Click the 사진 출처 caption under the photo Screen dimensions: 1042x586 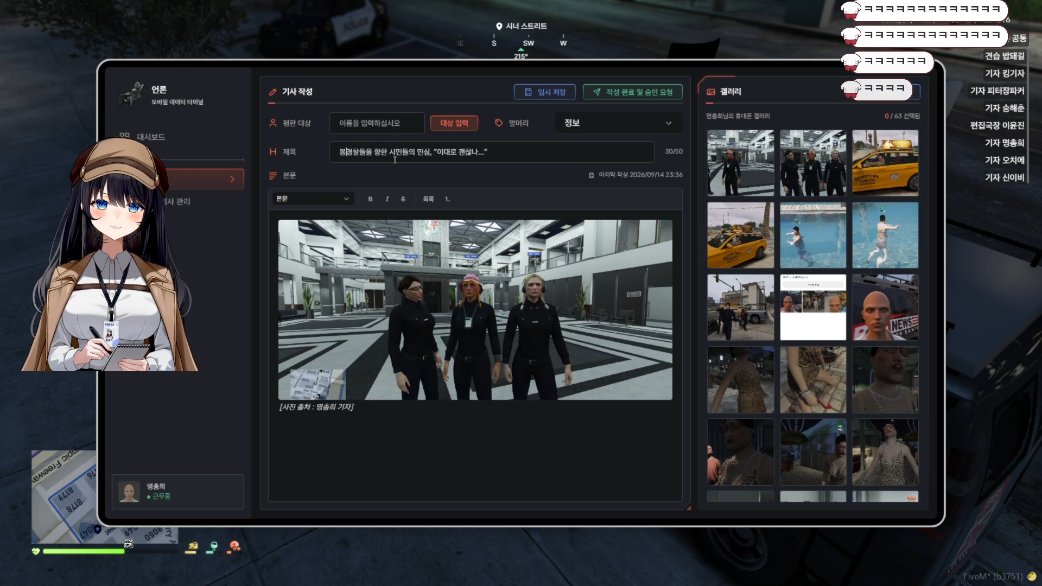click(x=316, y=407)
